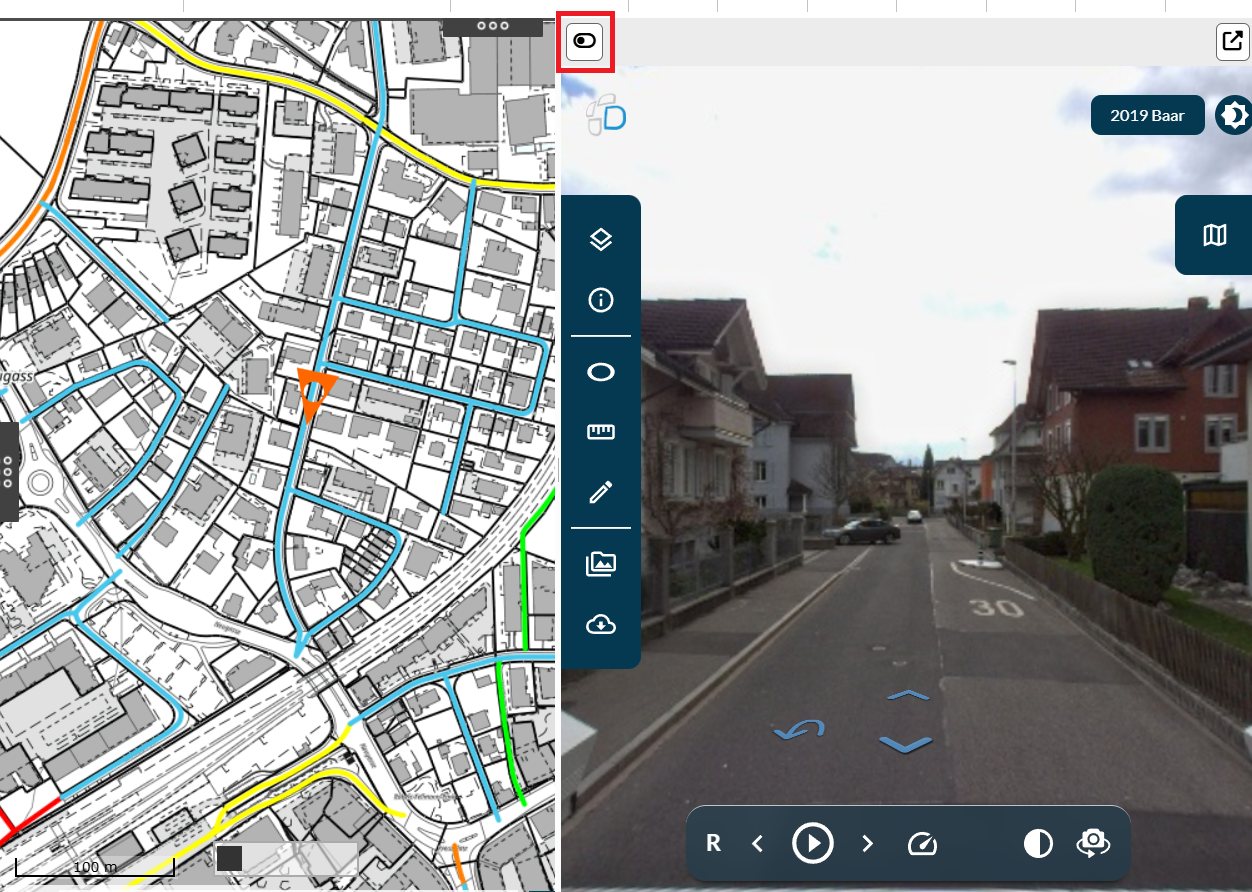
Task: Expand the three-dot menu at map top
Action: click(x=492, y=26)
